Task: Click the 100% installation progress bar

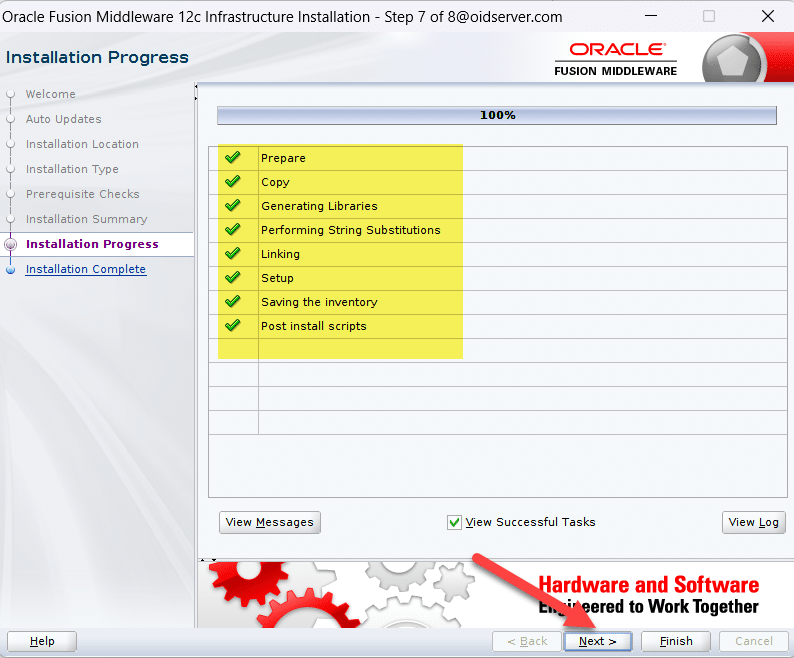Action: click(497, 115)
